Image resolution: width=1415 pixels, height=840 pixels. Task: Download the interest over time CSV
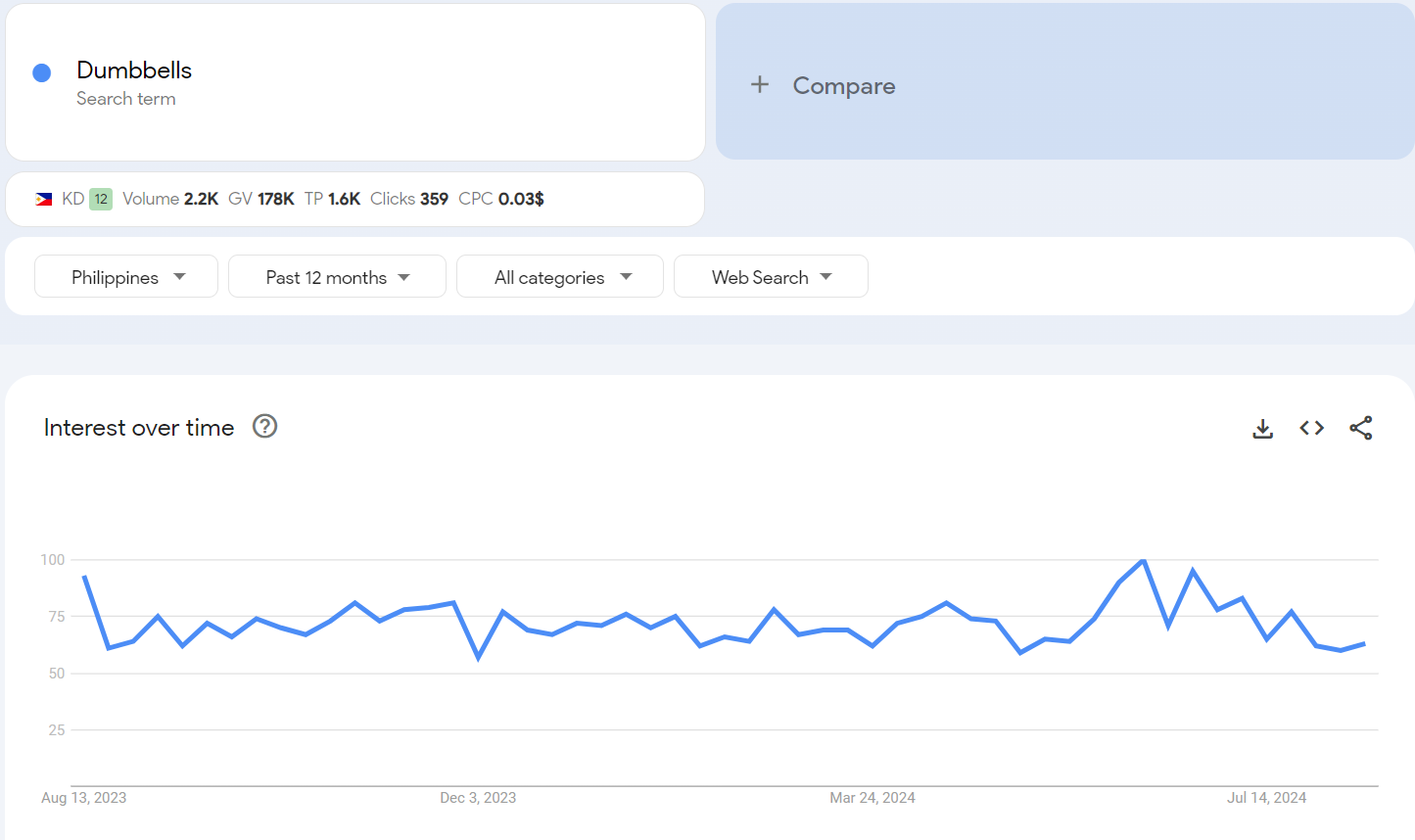(1262, 429)
